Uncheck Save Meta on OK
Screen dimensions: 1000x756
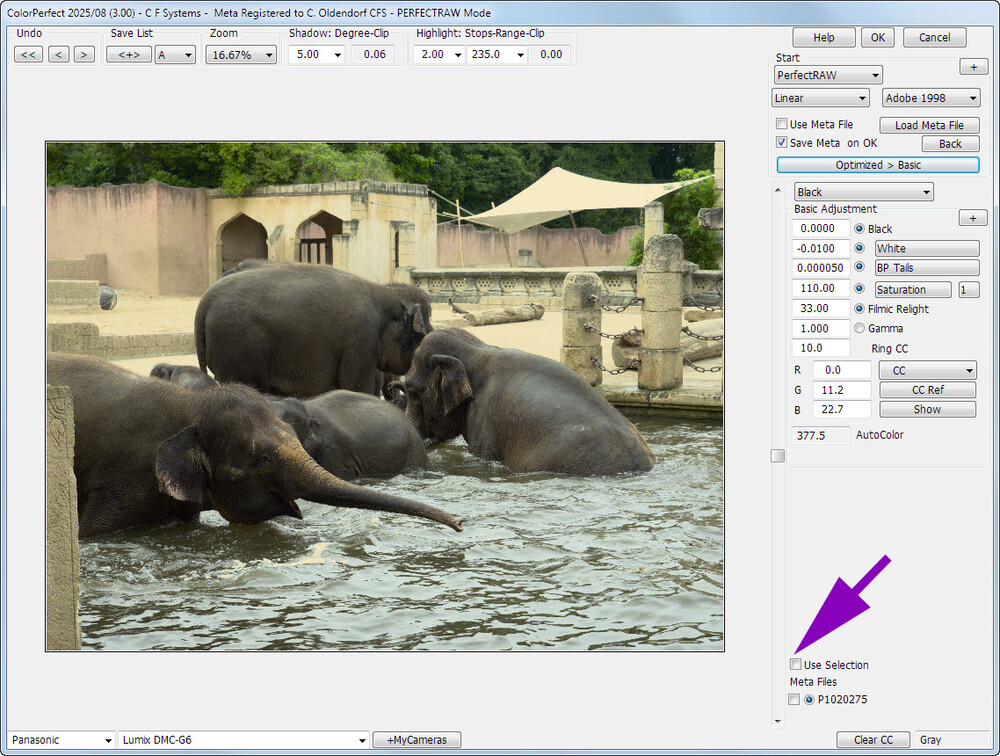coord(782,143)
